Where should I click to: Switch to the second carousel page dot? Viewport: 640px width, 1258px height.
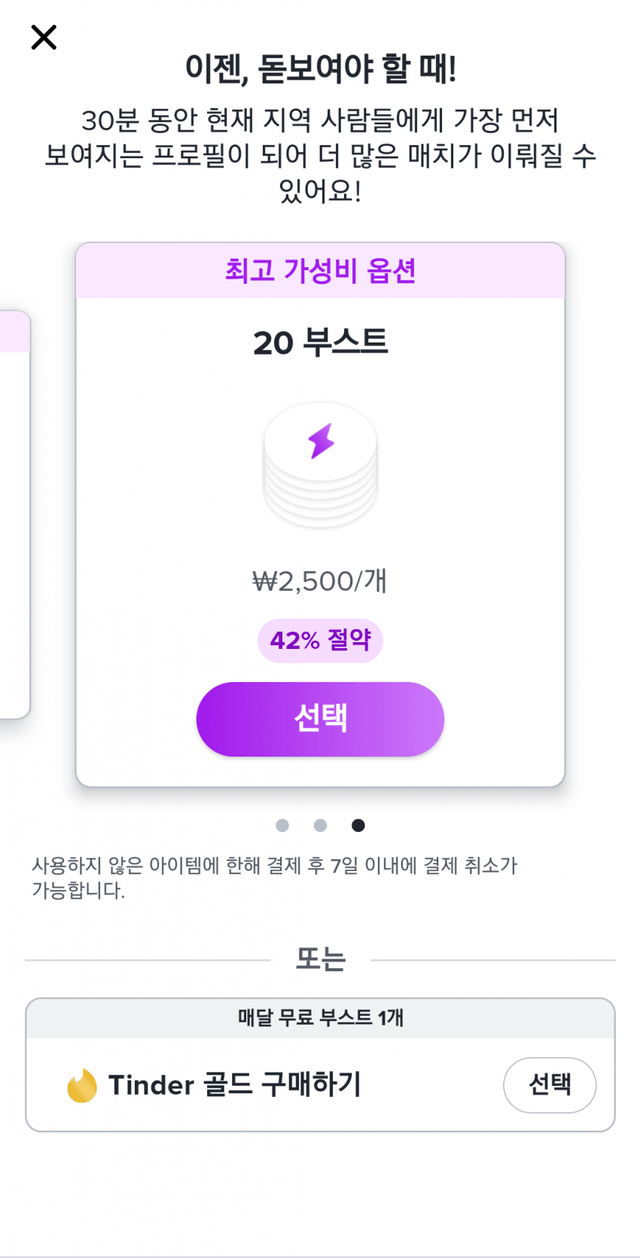(x=320, y=825)
